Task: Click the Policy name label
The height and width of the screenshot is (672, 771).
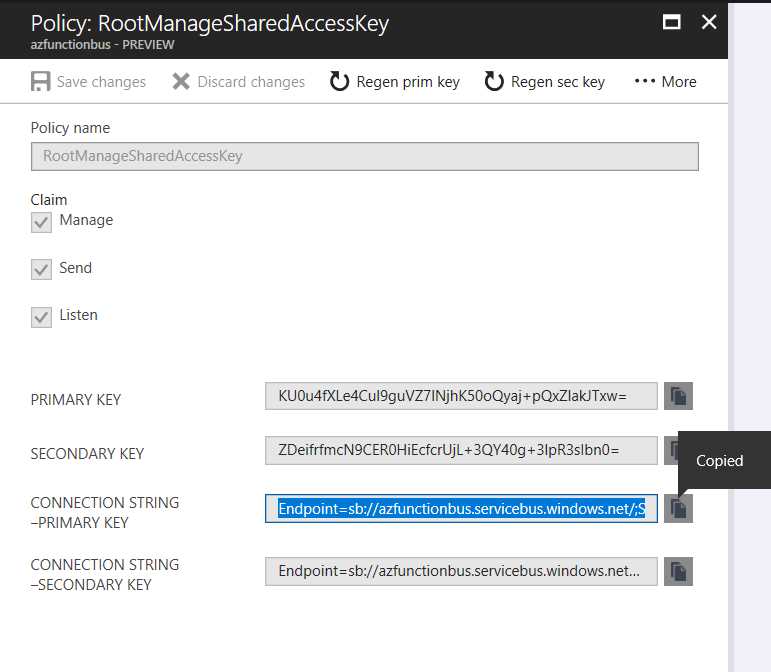Action: pyautogui.click(x=70, y=128)
